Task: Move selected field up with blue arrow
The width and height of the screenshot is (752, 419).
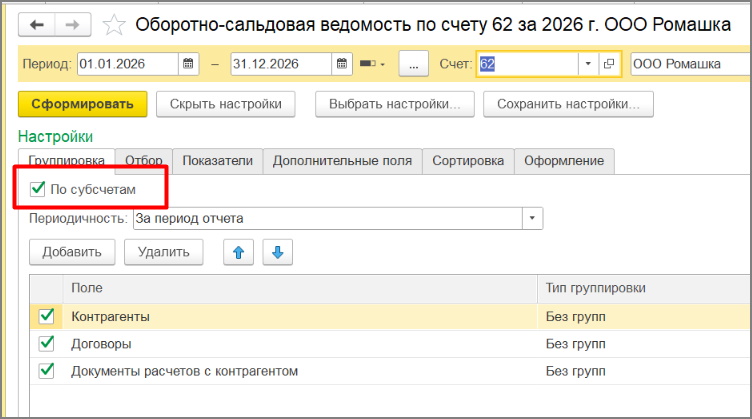Action: [238, 252]
